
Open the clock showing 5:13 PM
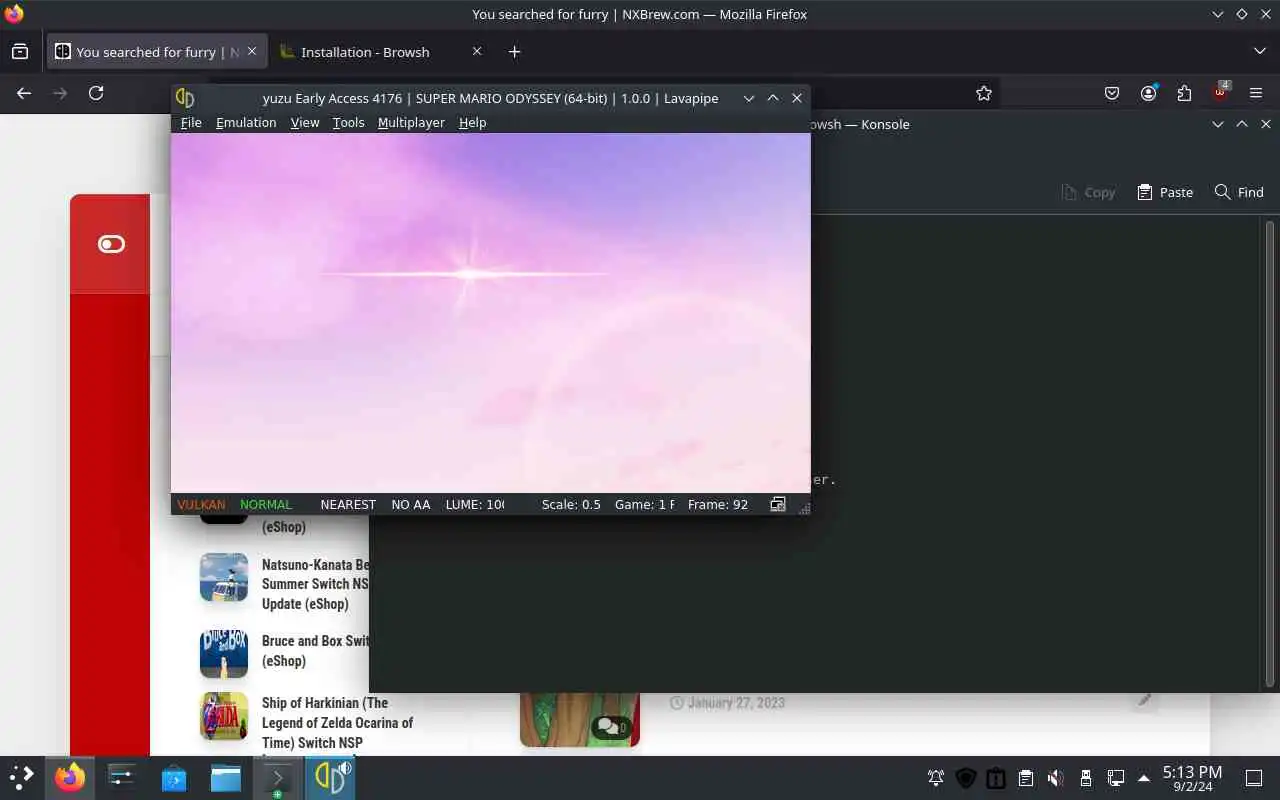coord(1192,778)
